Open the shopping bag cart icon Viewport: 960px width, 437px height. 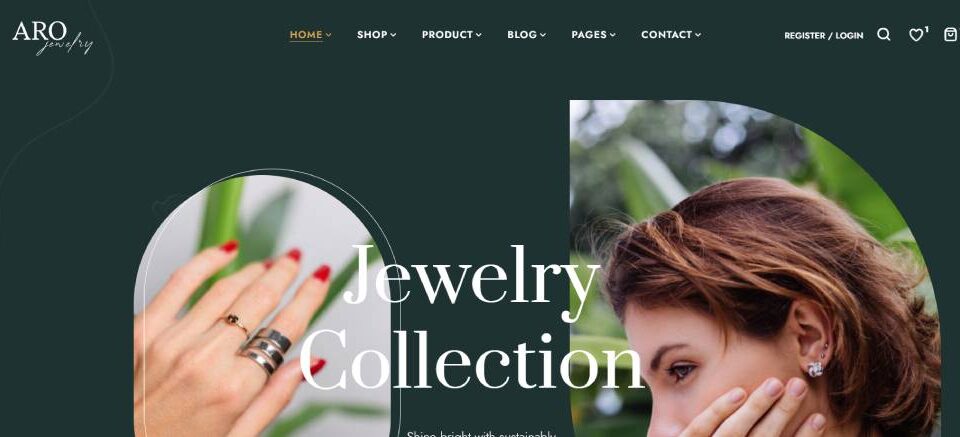click(x=951, y=35)
